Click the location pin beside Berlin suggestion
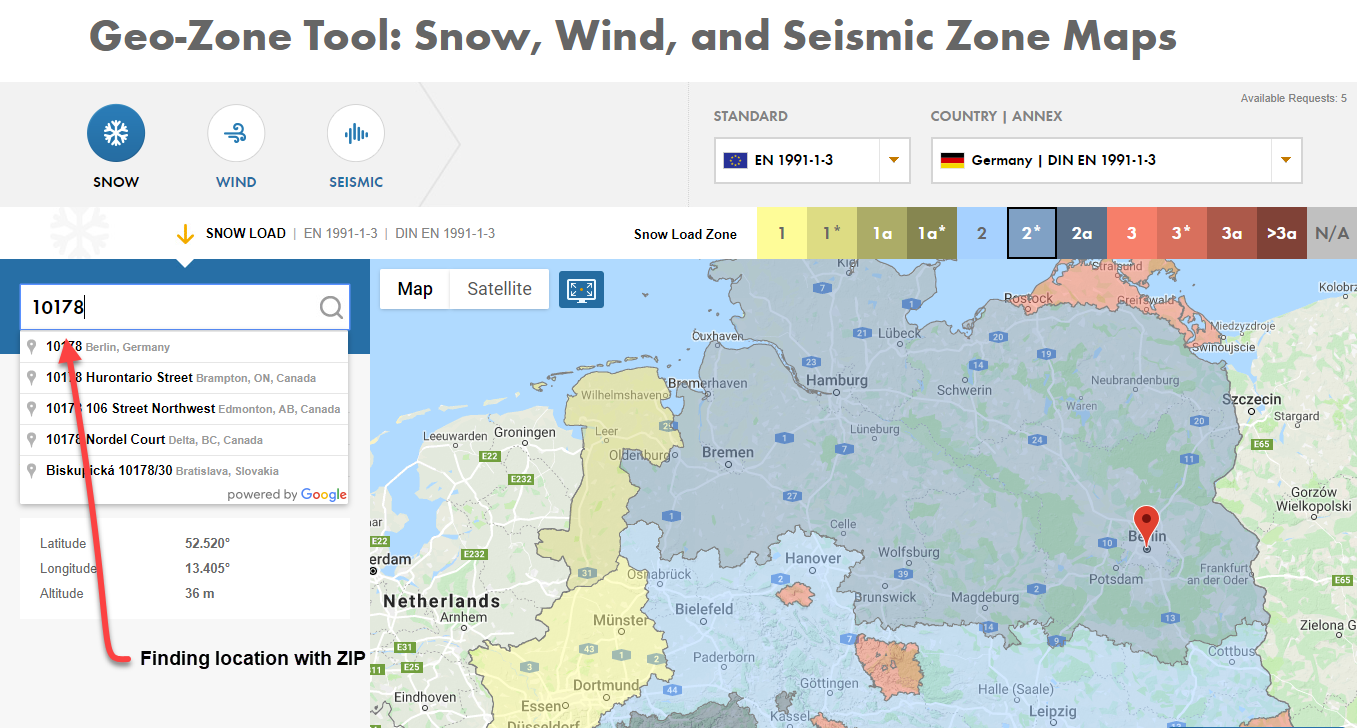1357x728 pixels. [x=31, y=346]
